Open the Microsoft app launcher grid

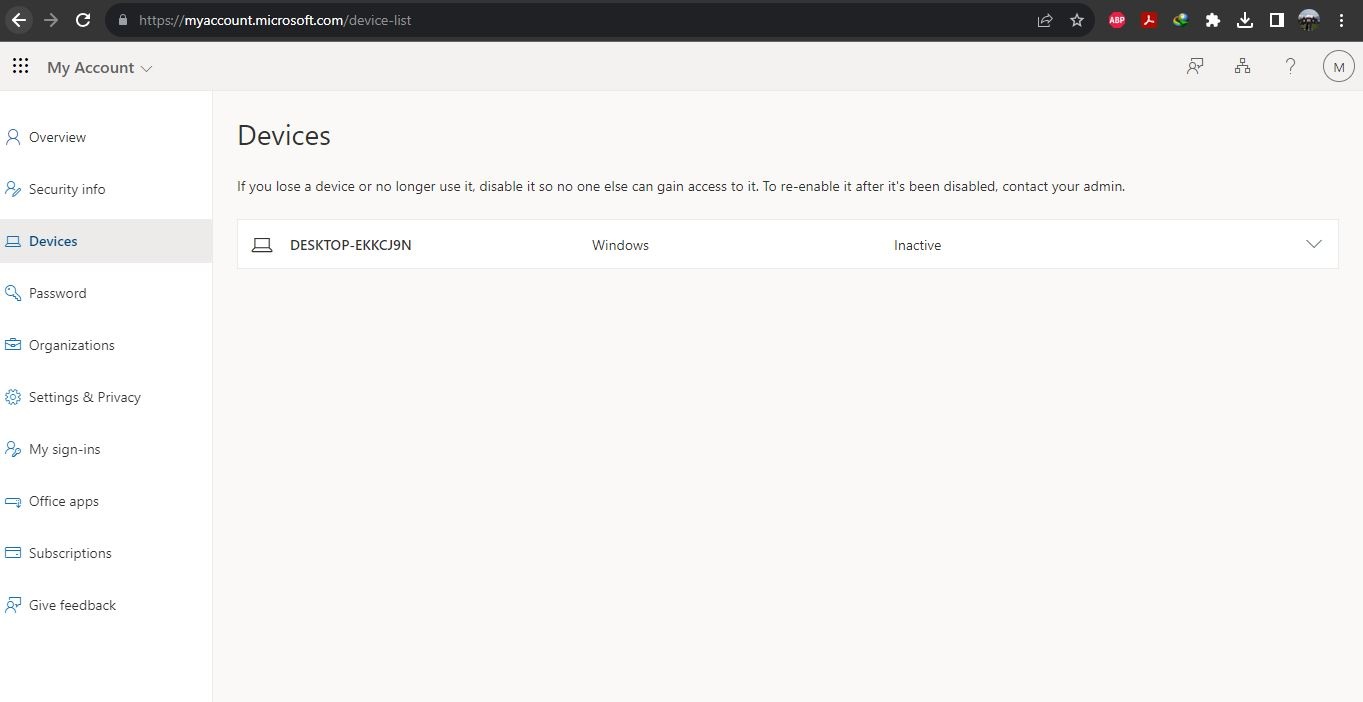[20, 66]
